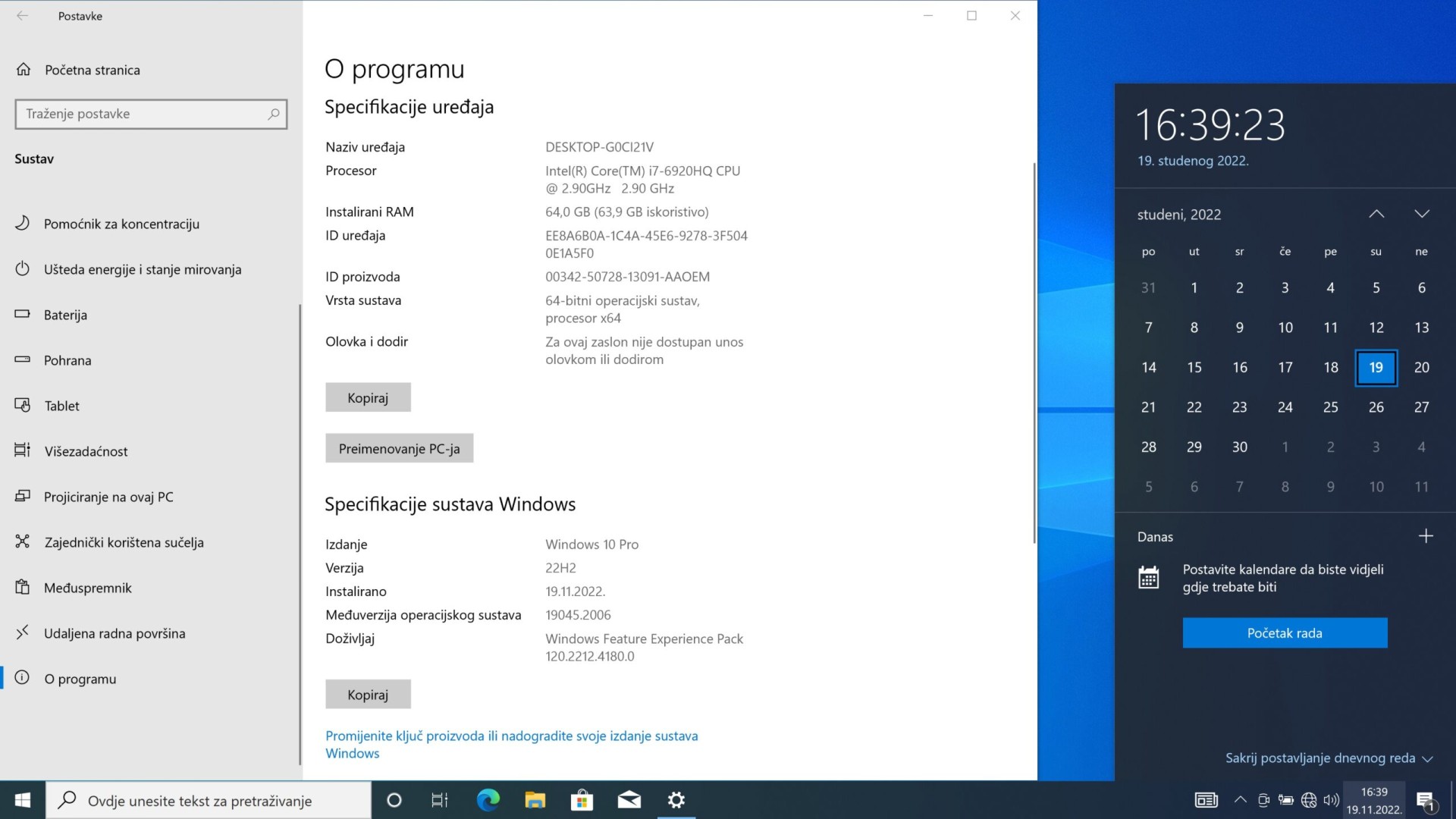1456x819 pixels.
Task: Click the Tablet icon in sidebar
Action: (23, 405)
